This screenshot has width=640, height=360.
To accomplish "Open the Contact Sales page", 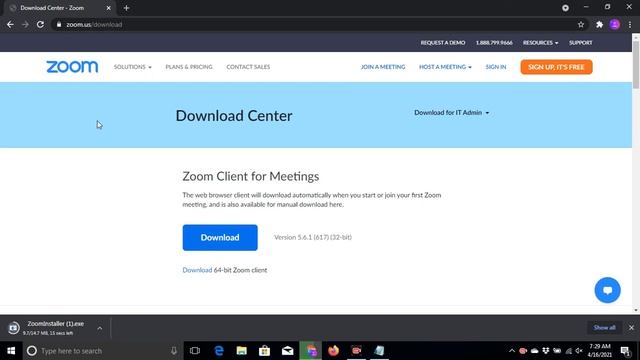I will (x=248, y=67).
